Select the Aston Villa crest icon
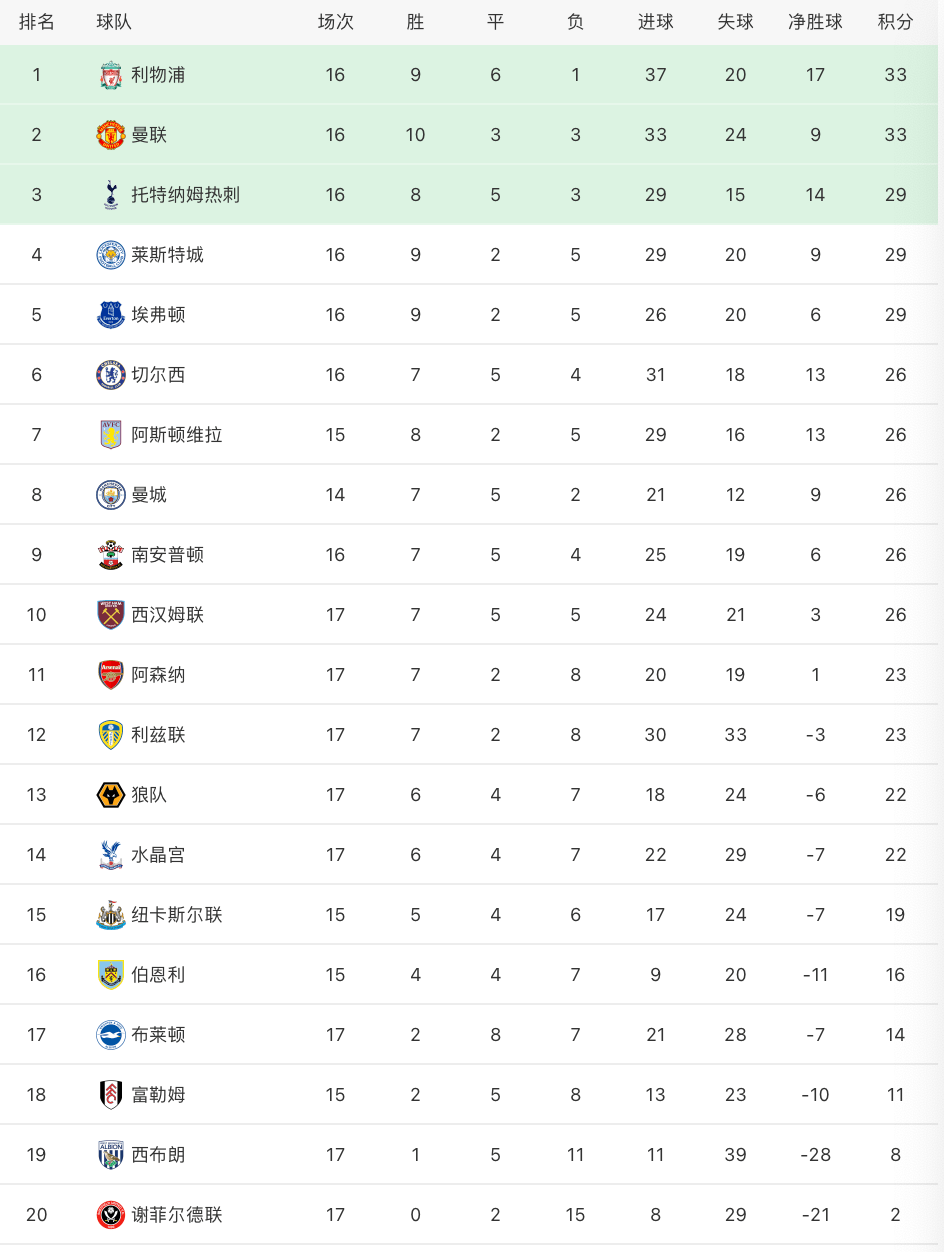The height and width of the screenshot is (1252, 944). pos(110,435)
